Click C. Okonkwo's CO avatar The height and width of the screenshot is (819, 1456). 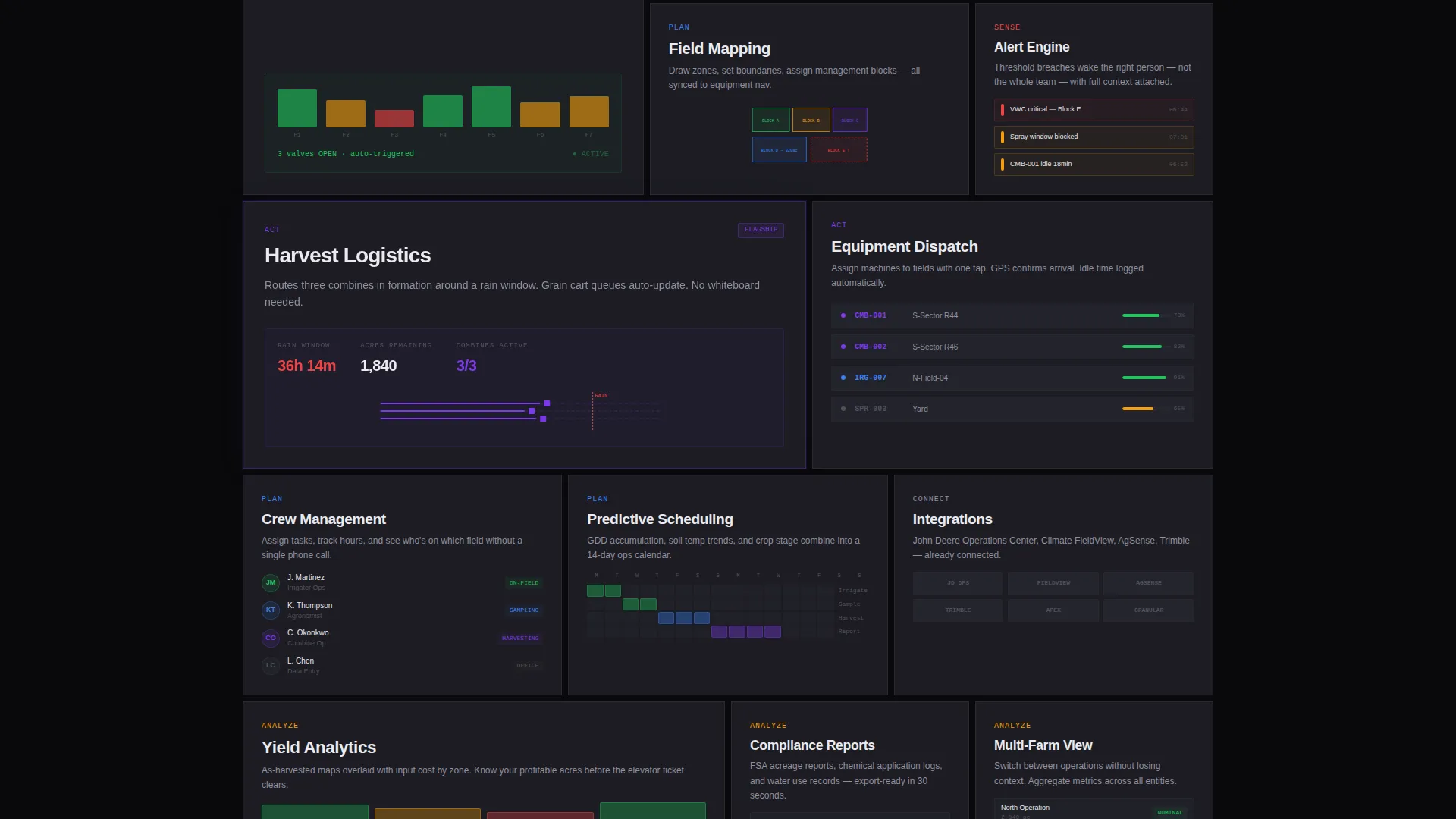271,638
